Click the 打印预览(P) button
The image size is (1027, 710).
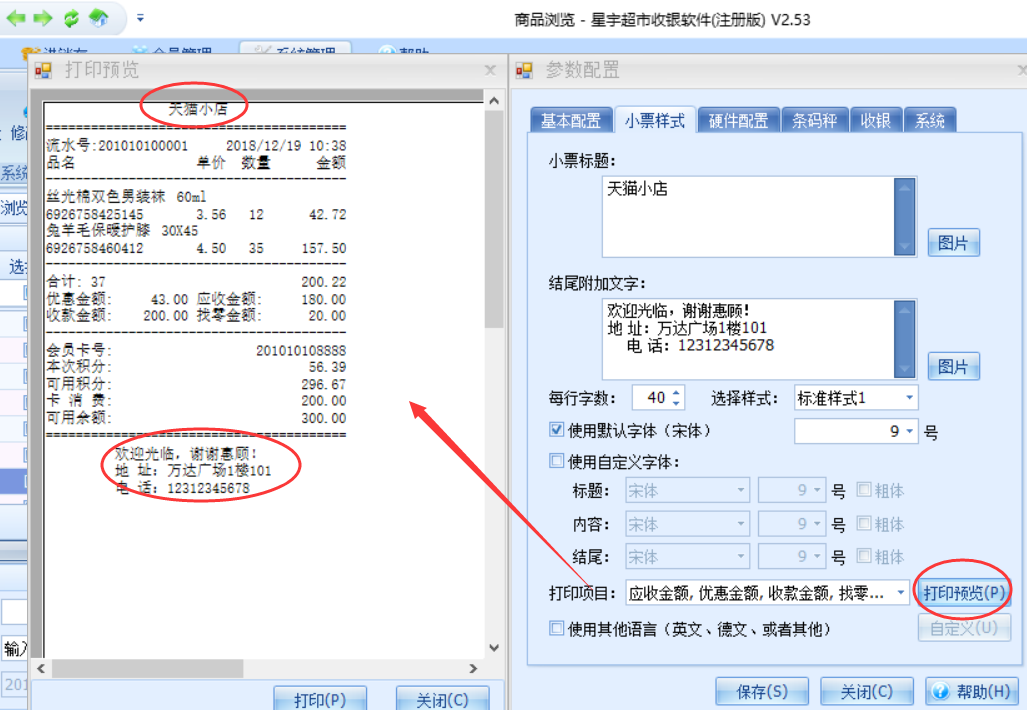point(964,593)
